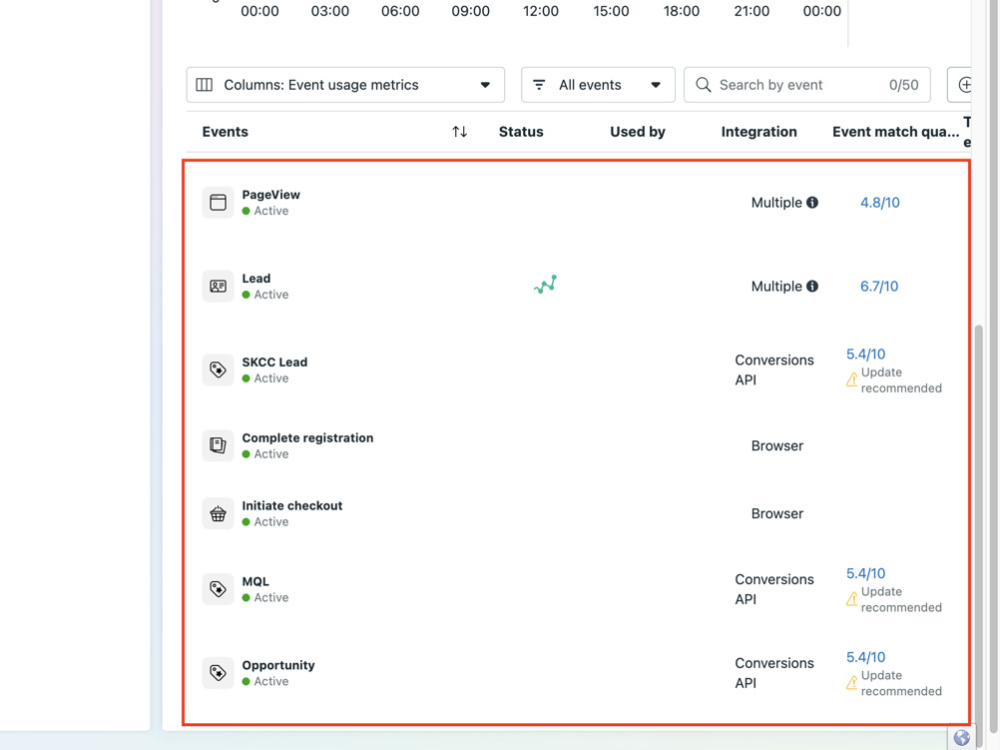Open MQL 5.4/10 quality score

[x=865, y=573]
